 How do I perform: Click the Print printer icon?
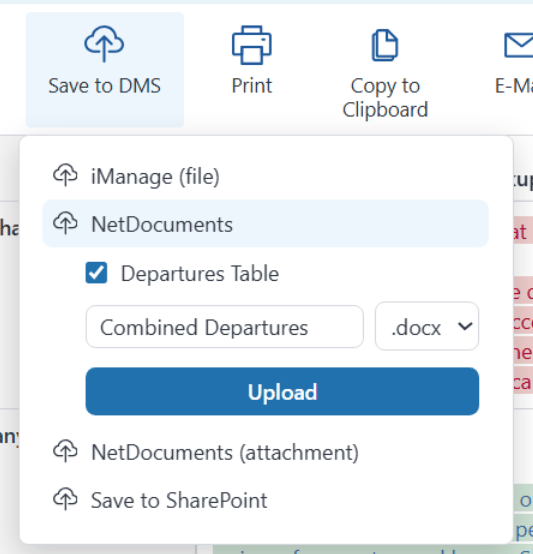(251, 45)
